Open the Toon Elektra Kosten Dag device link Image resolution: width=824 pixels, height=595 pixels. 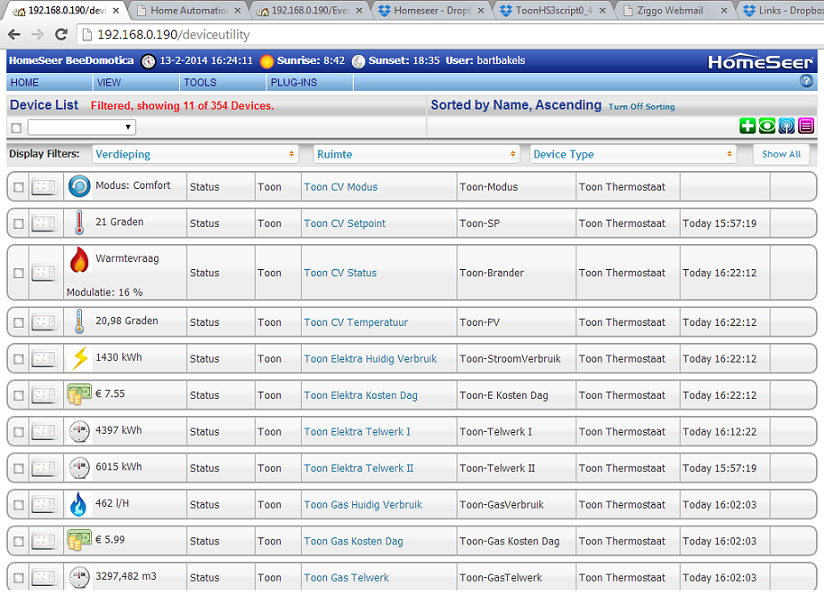click(360, 395)
